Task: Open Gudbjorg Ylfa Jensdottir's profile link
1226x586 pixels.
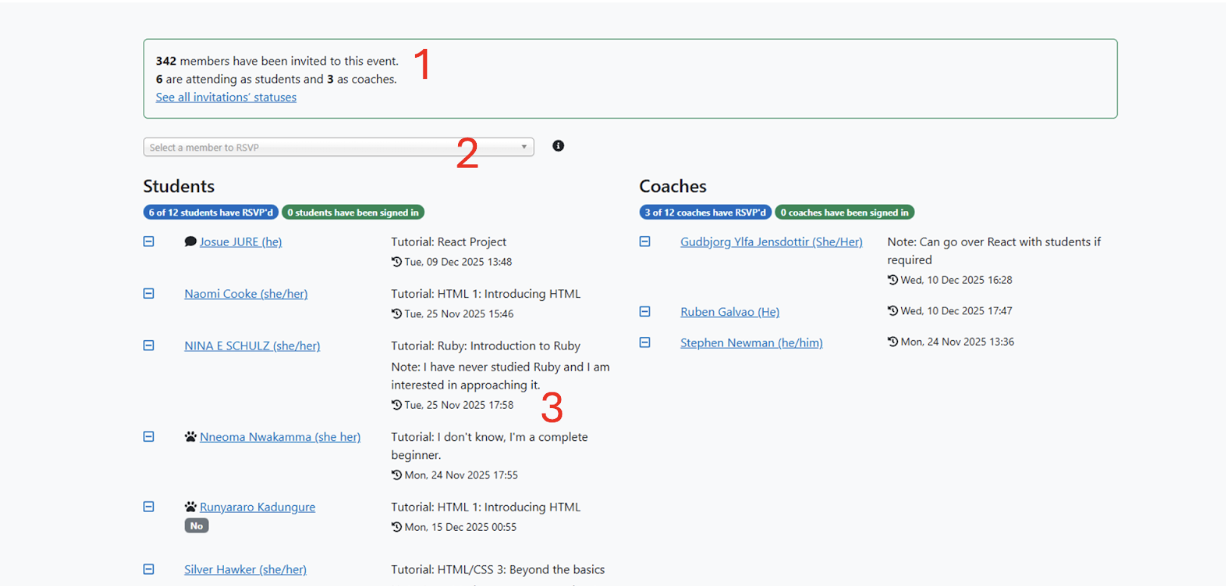Action: coord(771,242)
